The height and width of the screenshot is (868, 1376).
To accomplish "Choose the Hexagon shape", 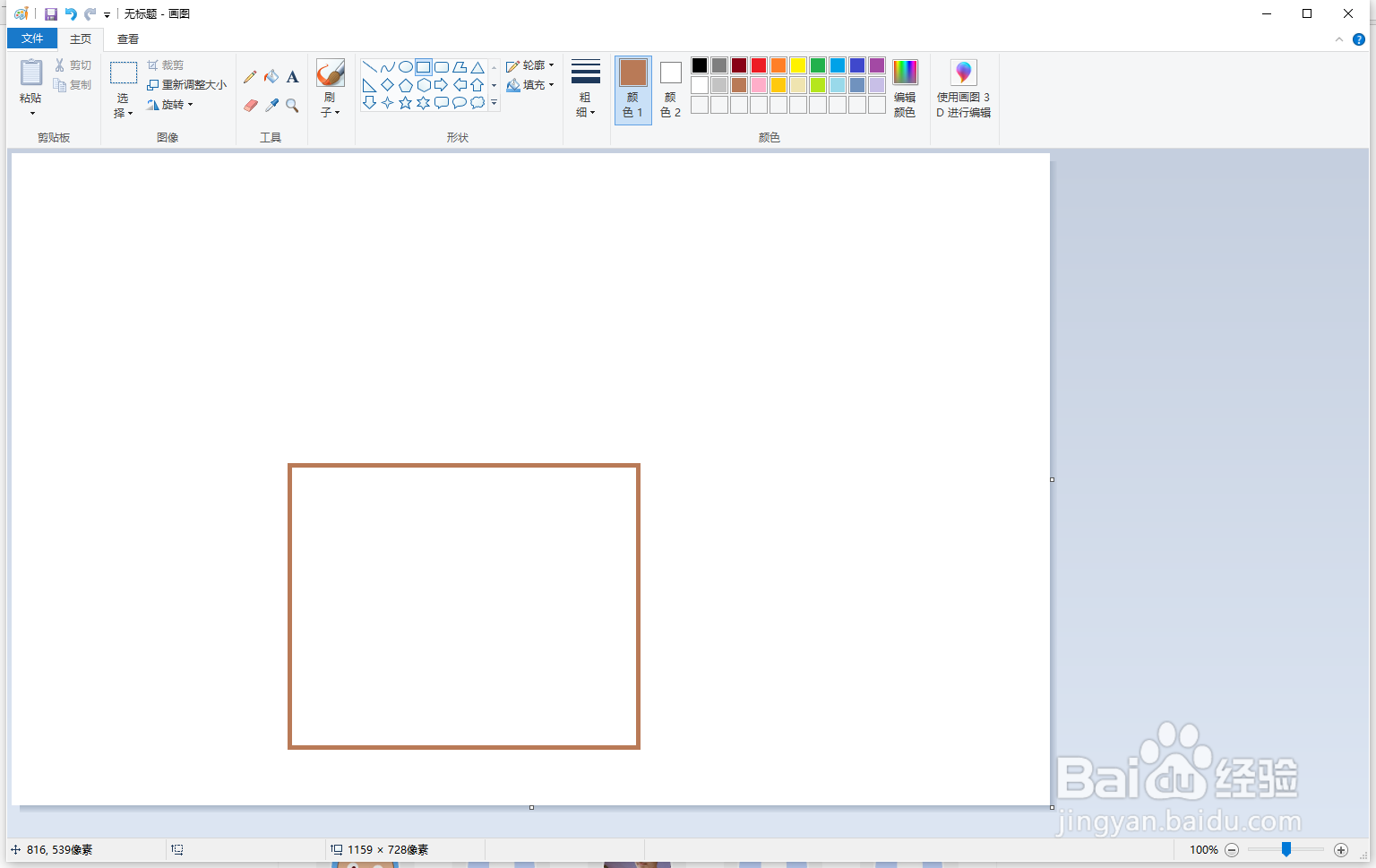I will point(423,85).
